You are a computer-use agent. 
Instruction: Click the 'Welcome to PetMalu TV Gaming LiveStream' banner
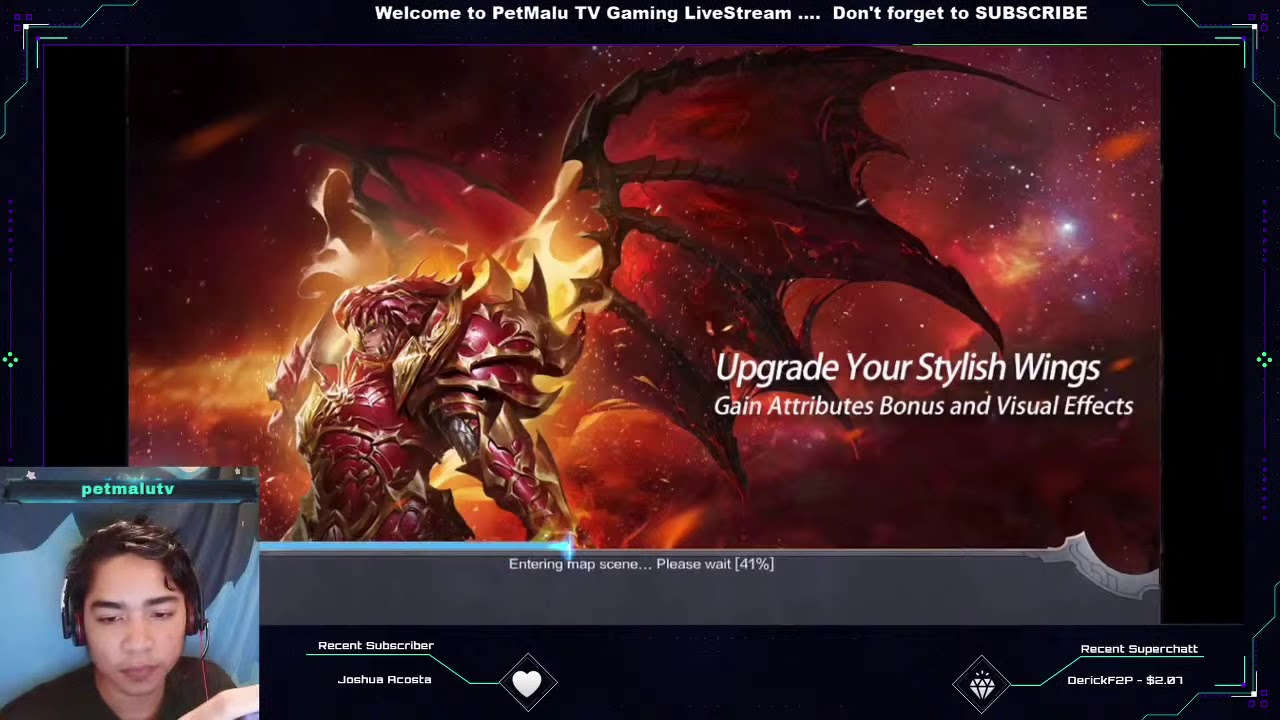(x=731, y=13)
